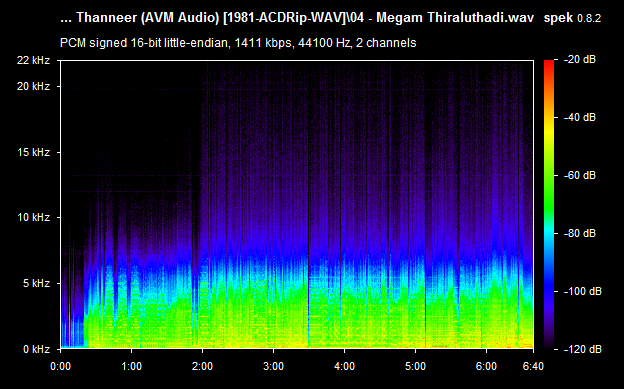Click the 0:00 time axis marker
Image resolution: width=624 pixels, height=389 pixels.
click(60, 366)
